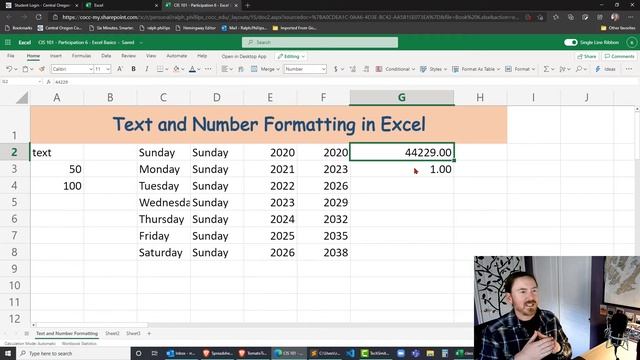Open the Format cells menu

tap(520, 69)
